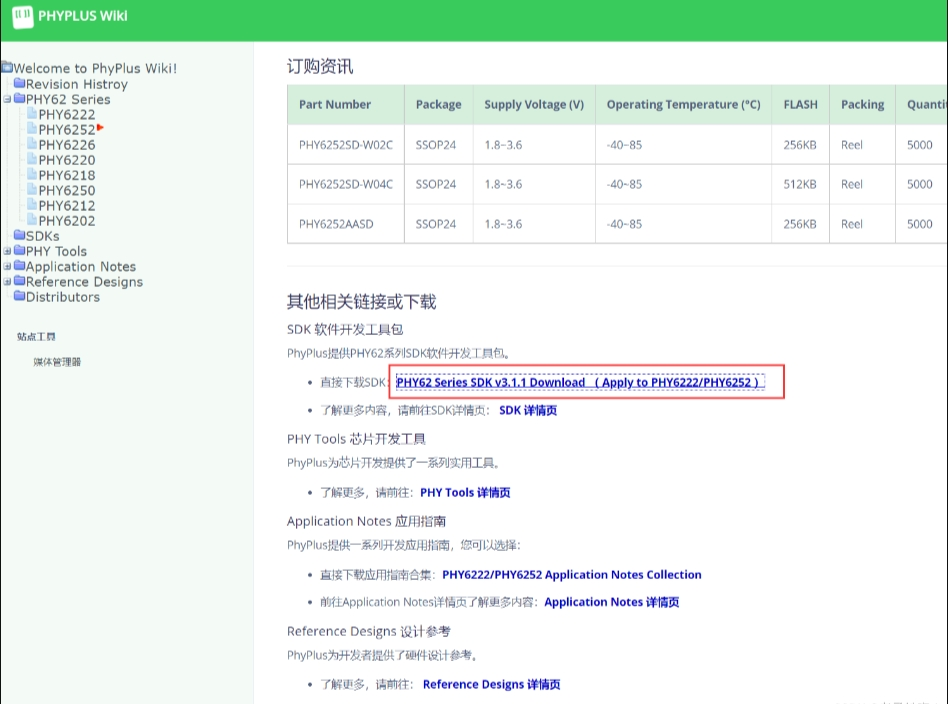Open Application Notes in the sidebar
Image resolution: width=948 pixels, height=704 pixels.
[81, 267]
